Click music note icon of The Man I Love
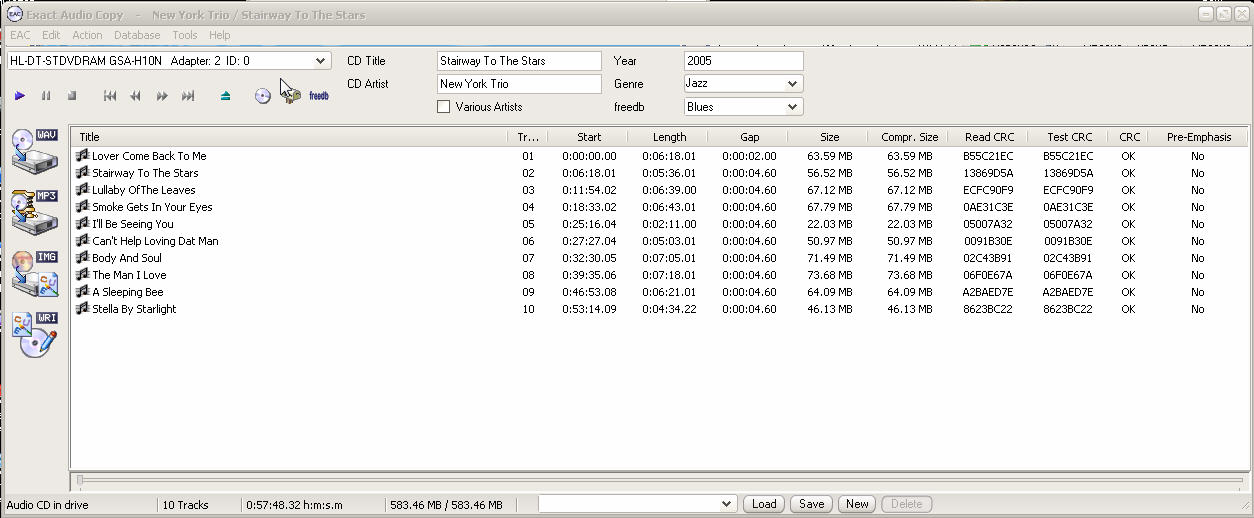The height and width of the screenshot is (518, 1254). click(x=83, y=274)
